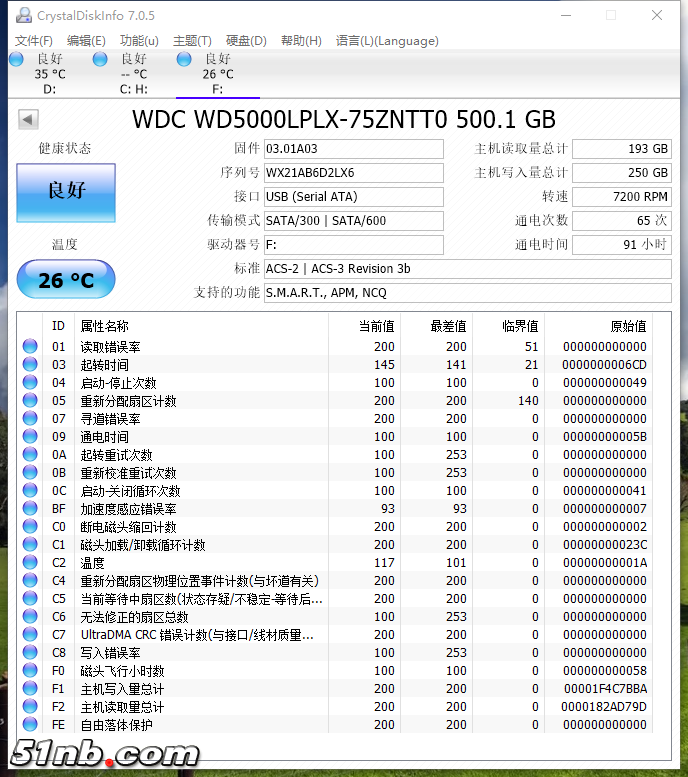Open the 硬盘(D) menu
688x777 pixels.
click(x=246, y=41)
